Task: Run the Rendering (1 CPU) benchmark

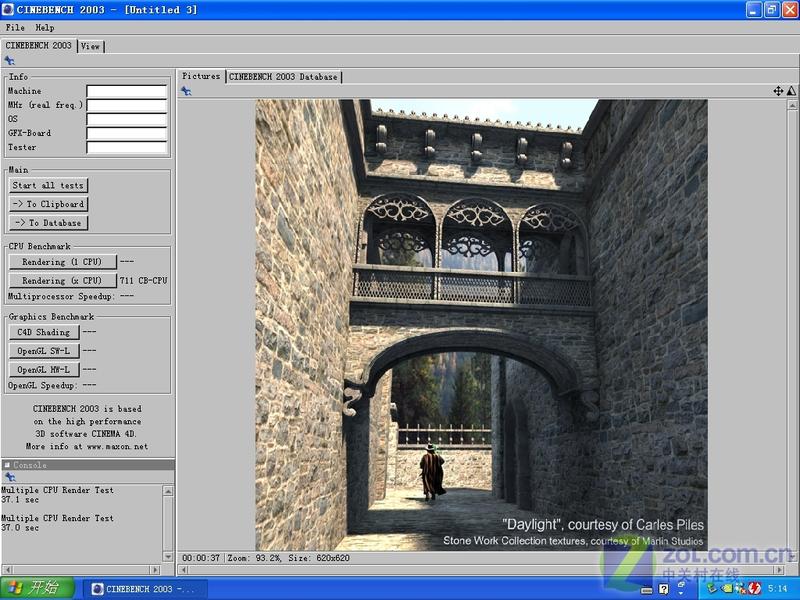Action: point(62,262)
